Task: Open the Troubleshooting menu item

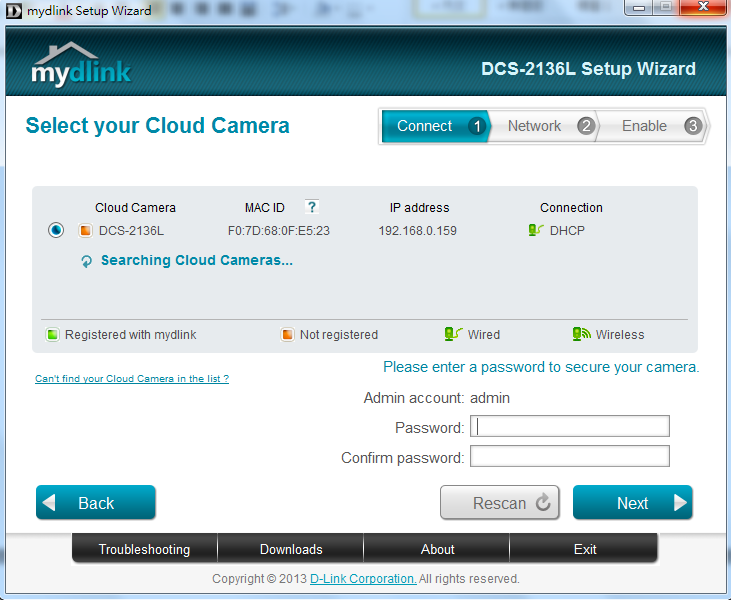Action: point(144,549)
